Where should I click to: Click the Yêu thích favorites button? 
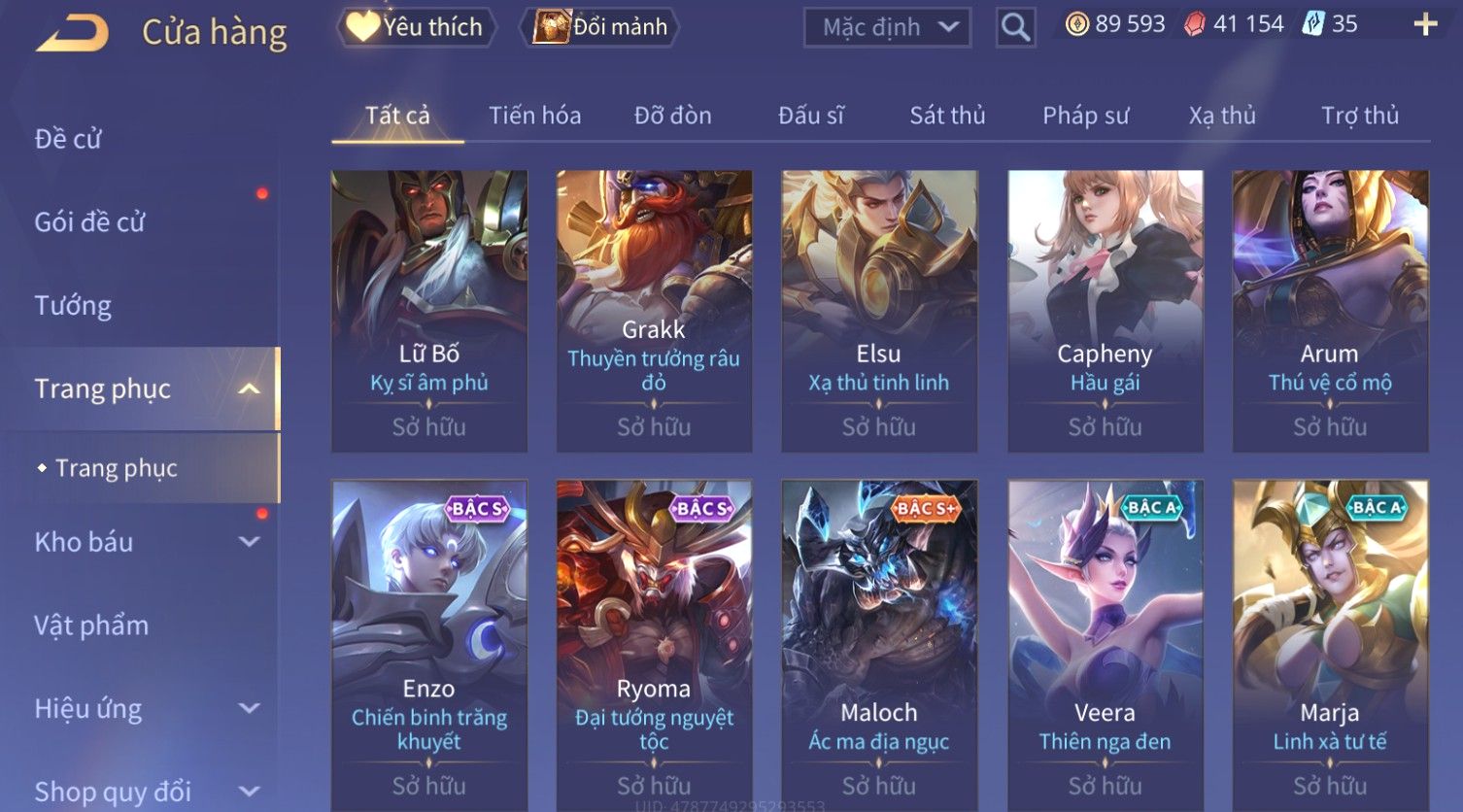pyautogui.click(x=416, y=27)
